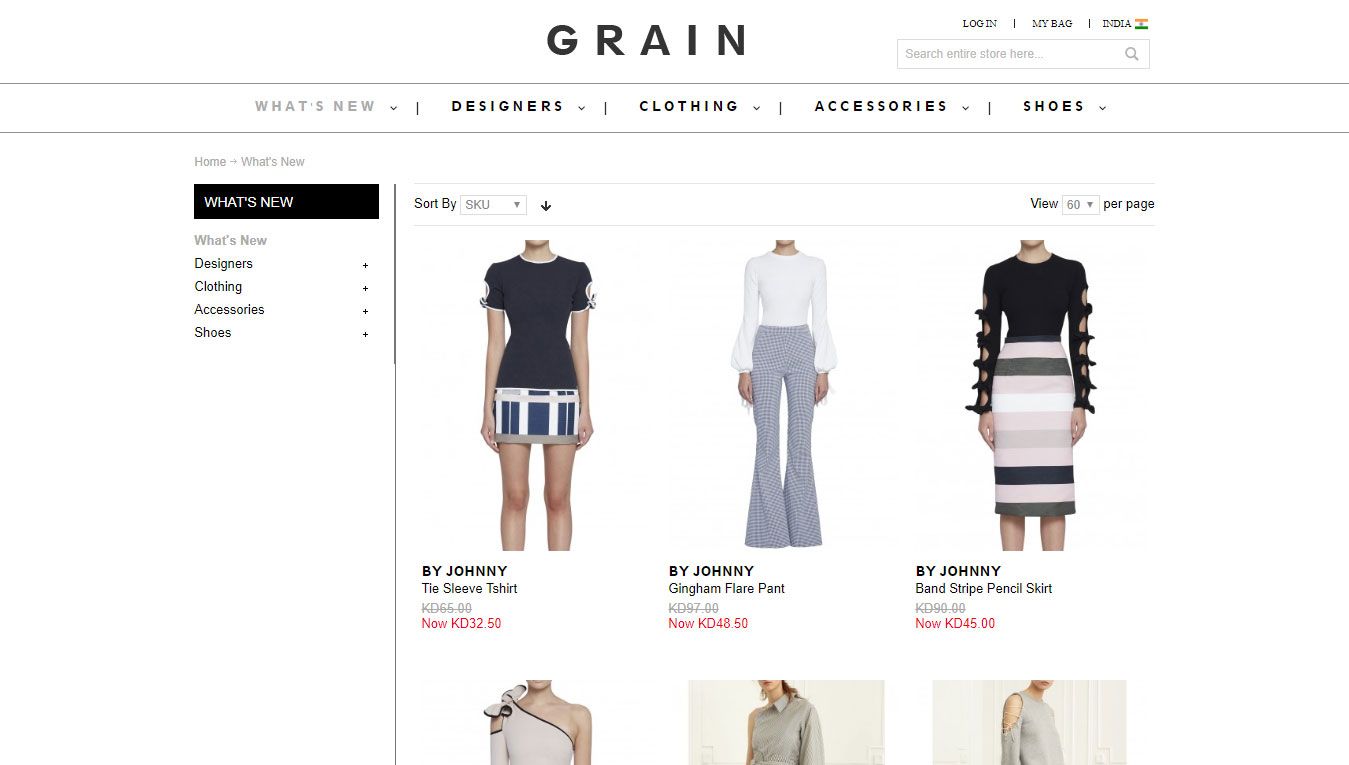1349x765 pixels.
Task: Open the View 60 per page dropdown
Action: tap(1081, 205)
